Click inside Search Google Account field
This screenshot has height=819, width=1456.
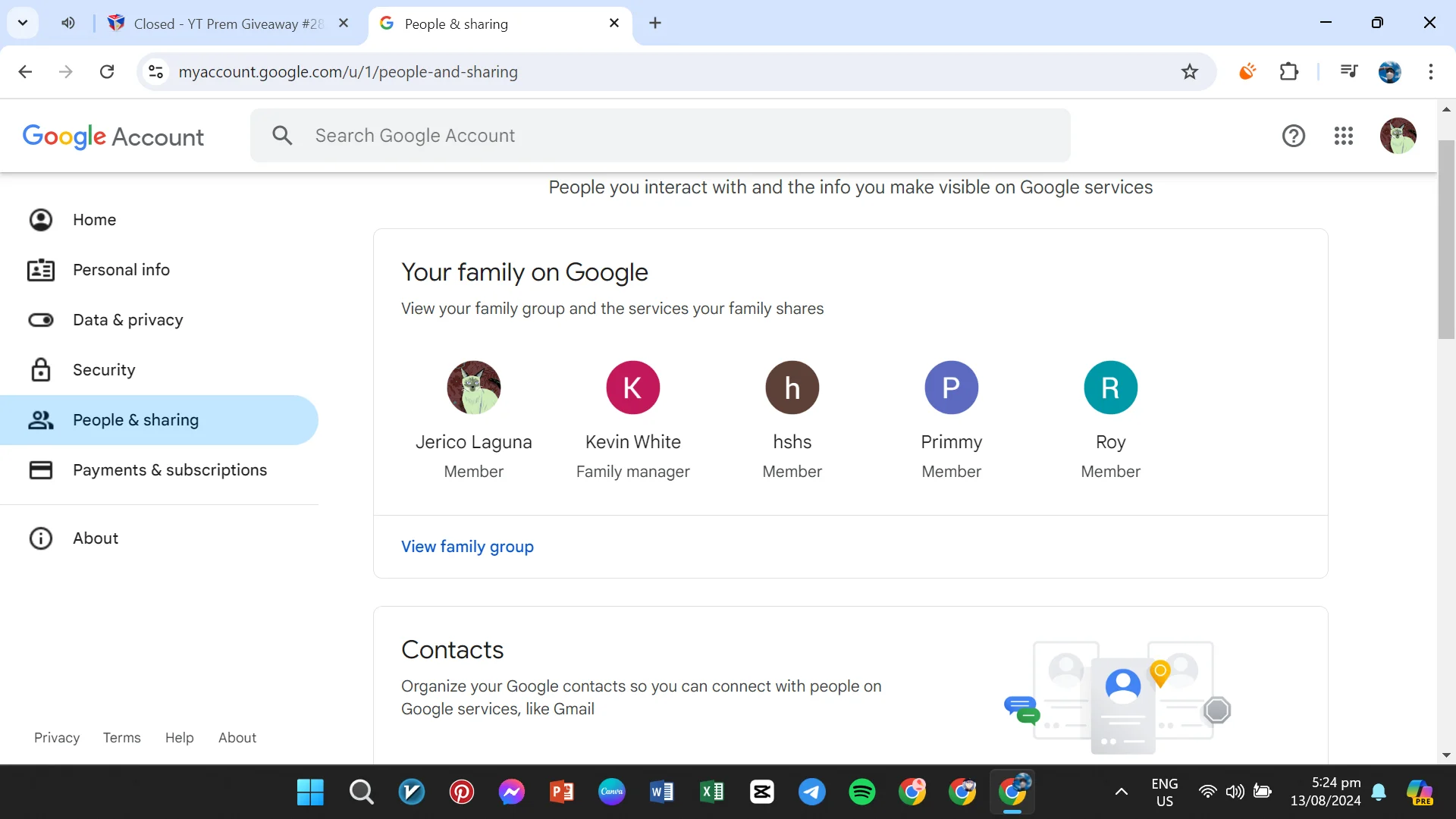661,136
